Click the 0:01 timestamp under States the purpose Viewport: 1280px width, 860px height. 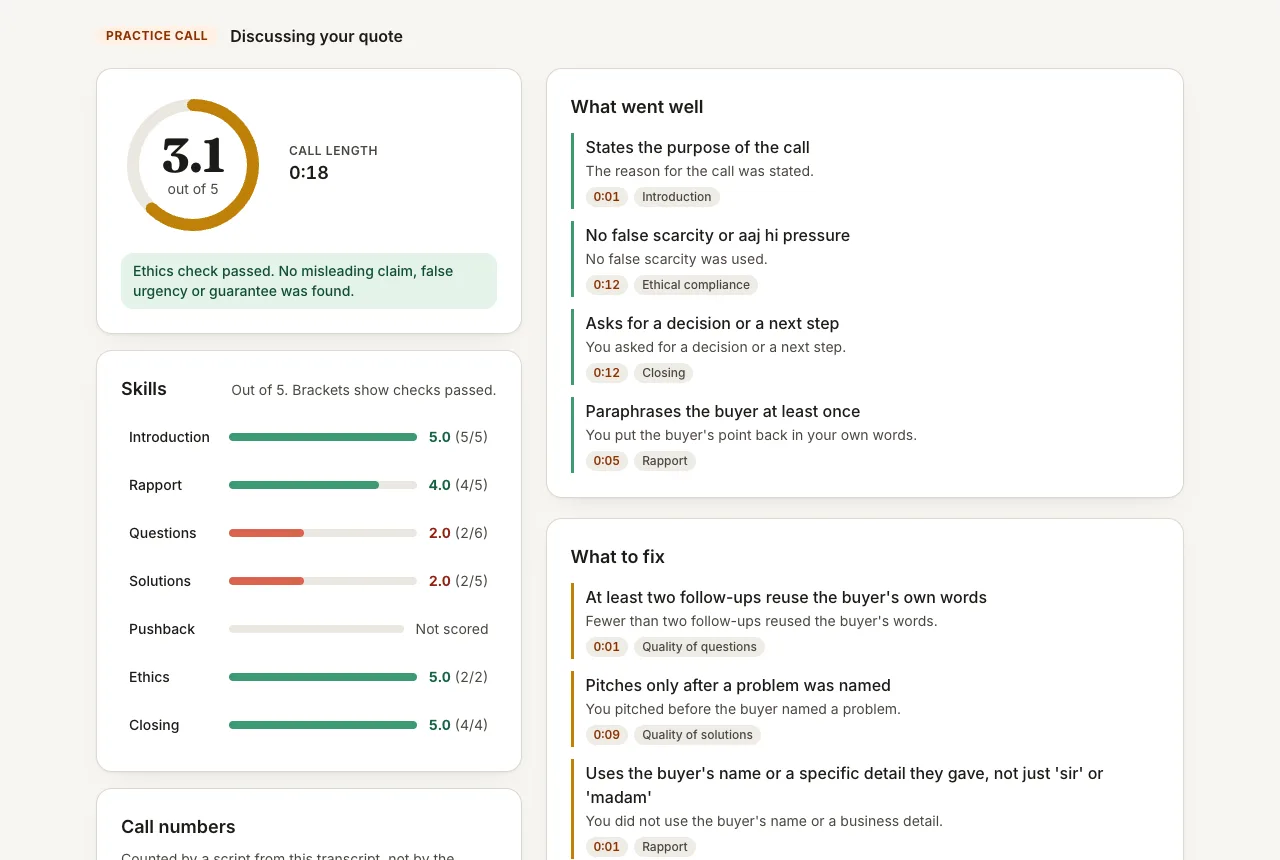tap(606, 197)
